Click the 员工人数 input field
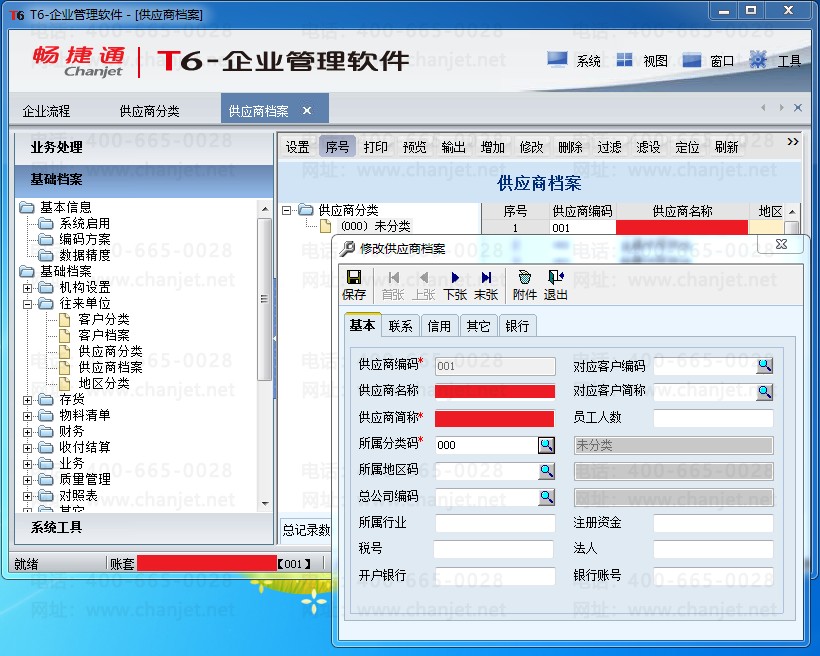 (x=713, y=418)
